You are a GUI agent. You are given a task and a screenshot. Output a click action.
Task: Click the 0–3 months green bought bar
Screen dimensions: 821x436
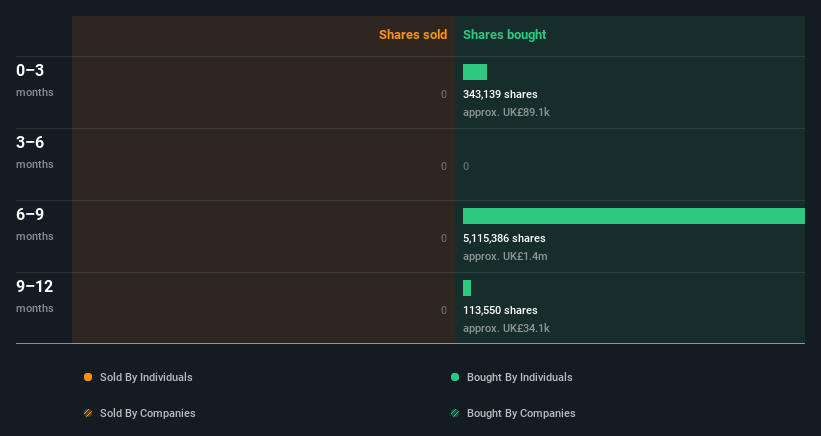[475, 72]
